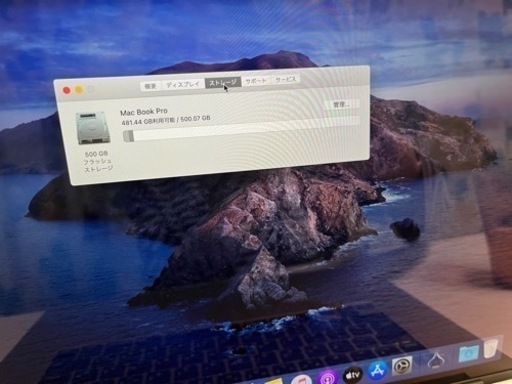Close the About This Mac window

click(67, 90)
